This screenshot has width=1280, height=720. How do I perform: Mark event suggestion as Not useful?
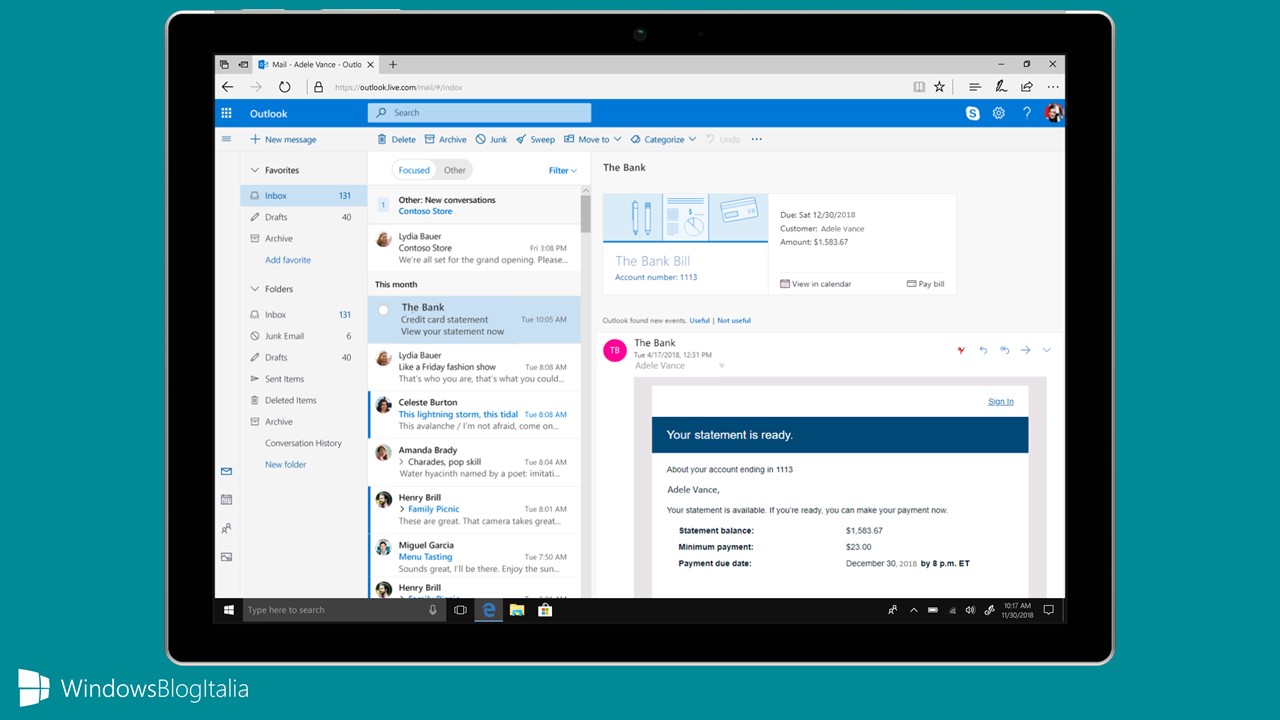coord(734,320)
